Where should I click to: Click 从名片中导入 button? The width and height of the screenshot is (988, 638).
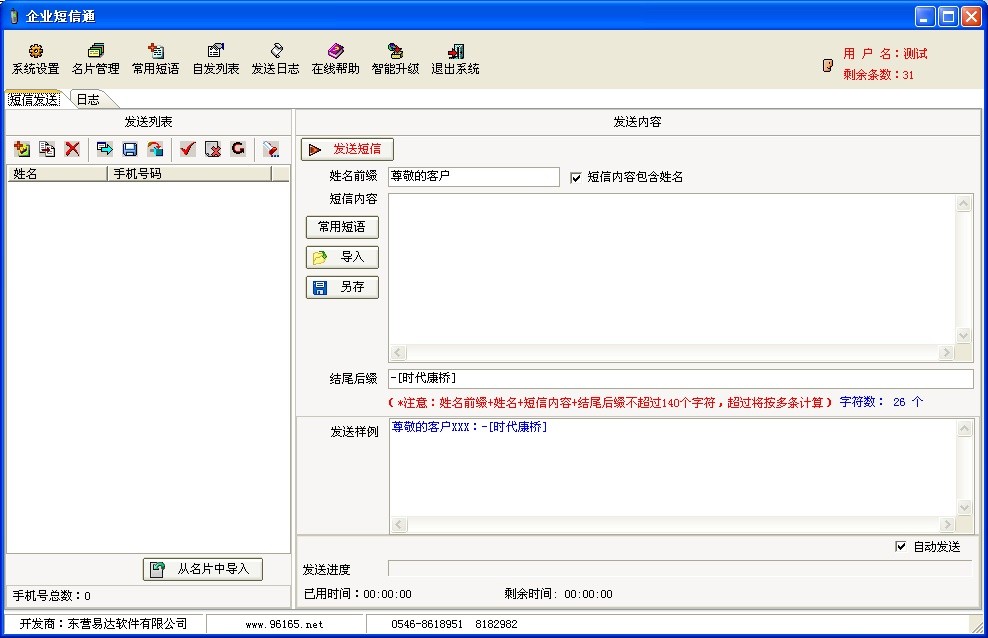203,569
